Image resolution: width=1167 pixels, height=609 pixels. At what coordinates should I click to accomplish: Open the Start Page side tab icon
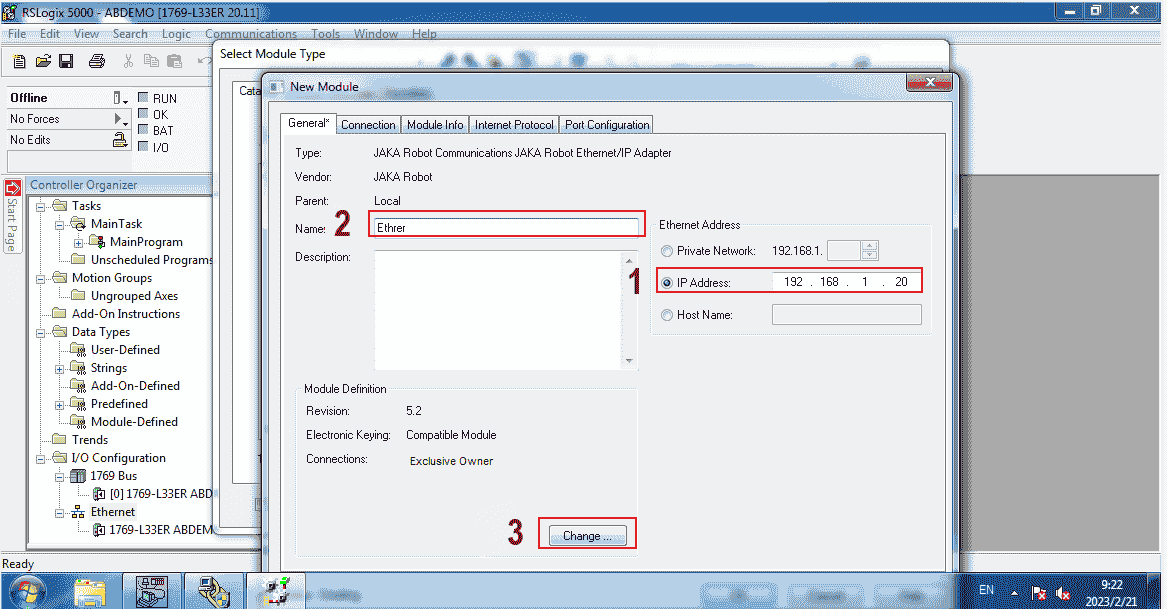pos(13,187)
